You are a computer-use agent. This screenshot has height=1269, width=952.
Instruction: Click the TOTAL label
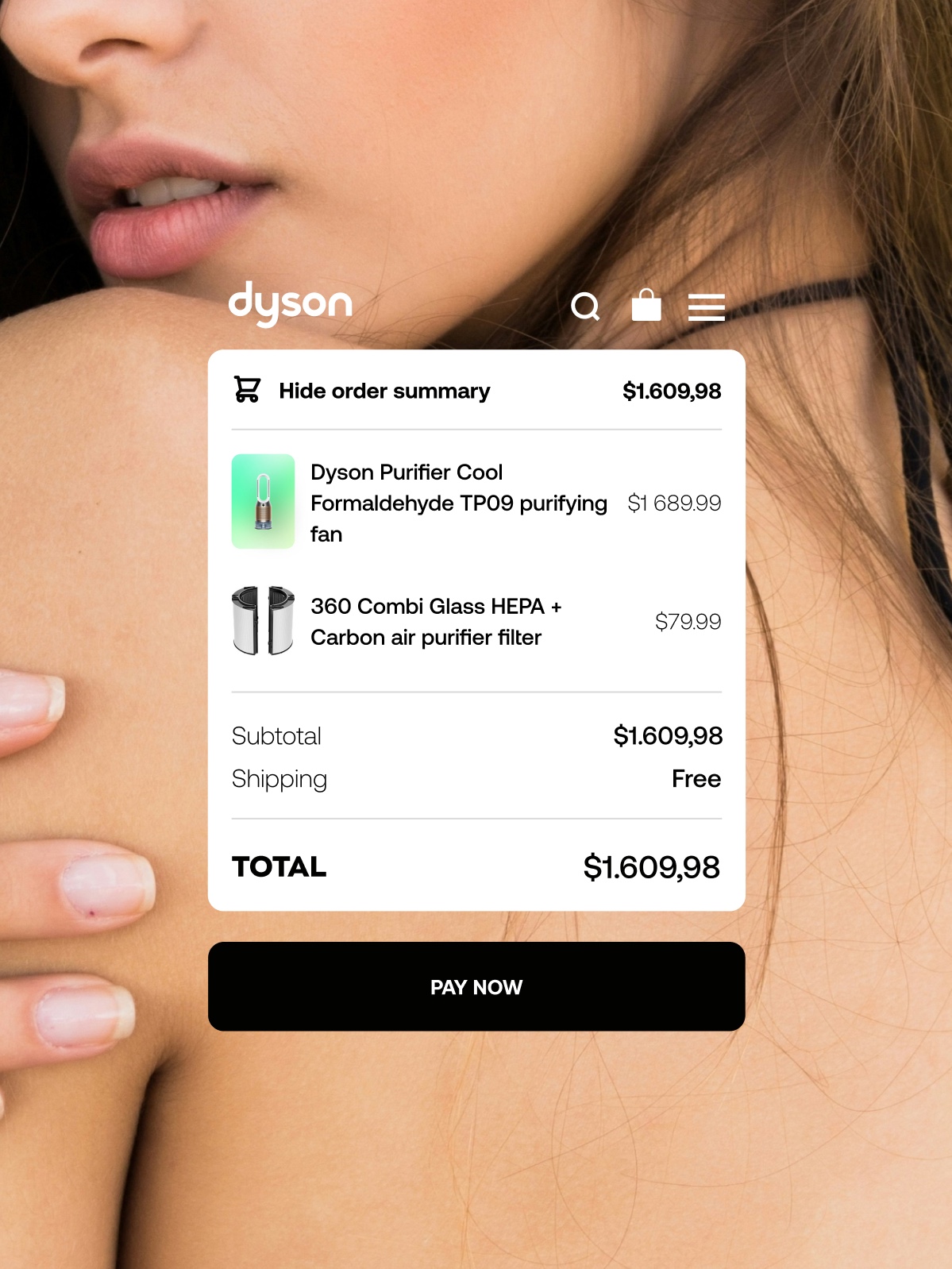pyautogui.click(x=279, y=866)
